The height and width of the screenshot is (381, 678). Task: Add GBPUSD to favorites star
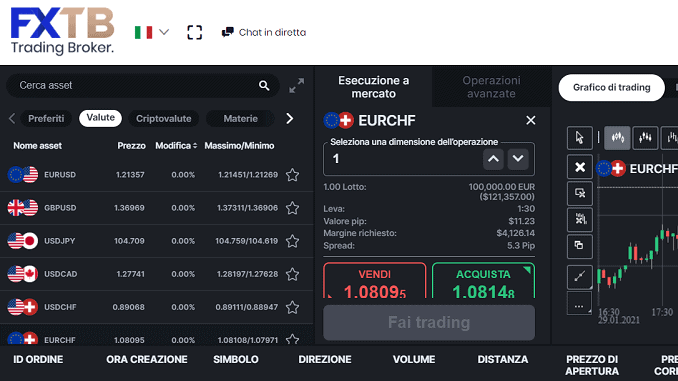(293, 208)
